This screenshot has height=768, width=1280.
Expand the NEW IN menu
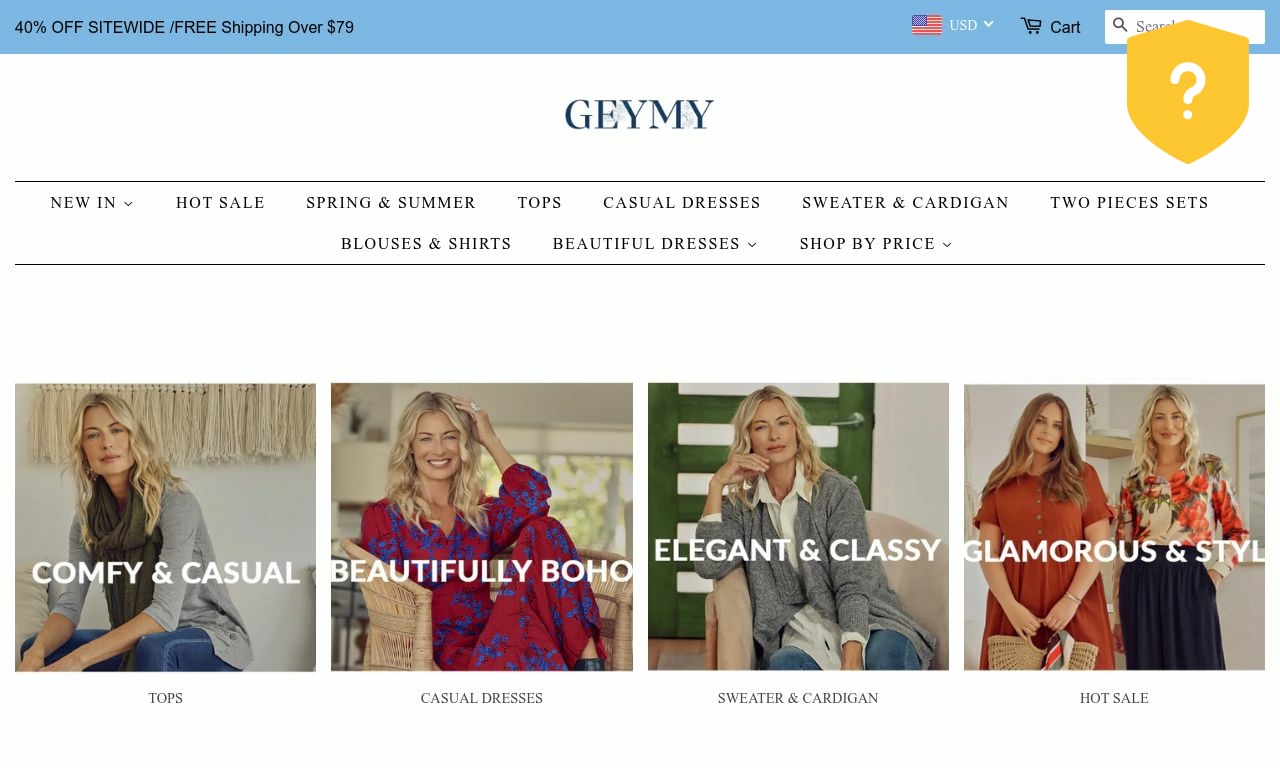tap(92, 203)
